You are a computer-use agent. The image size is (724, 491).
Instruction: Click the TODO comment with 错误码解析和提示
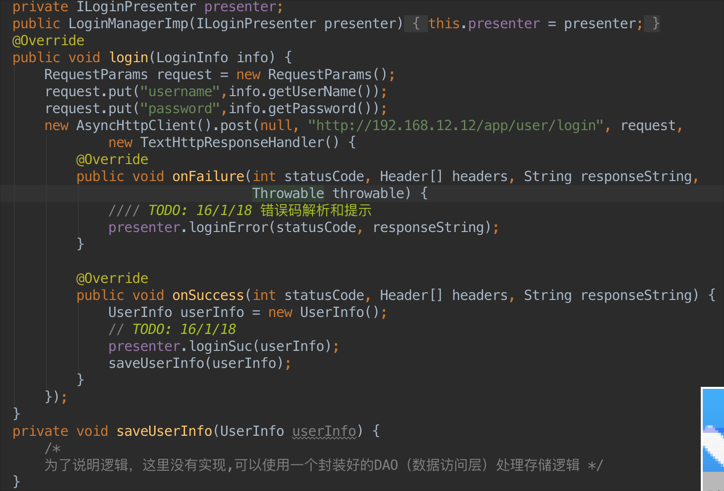coord(240,210)
